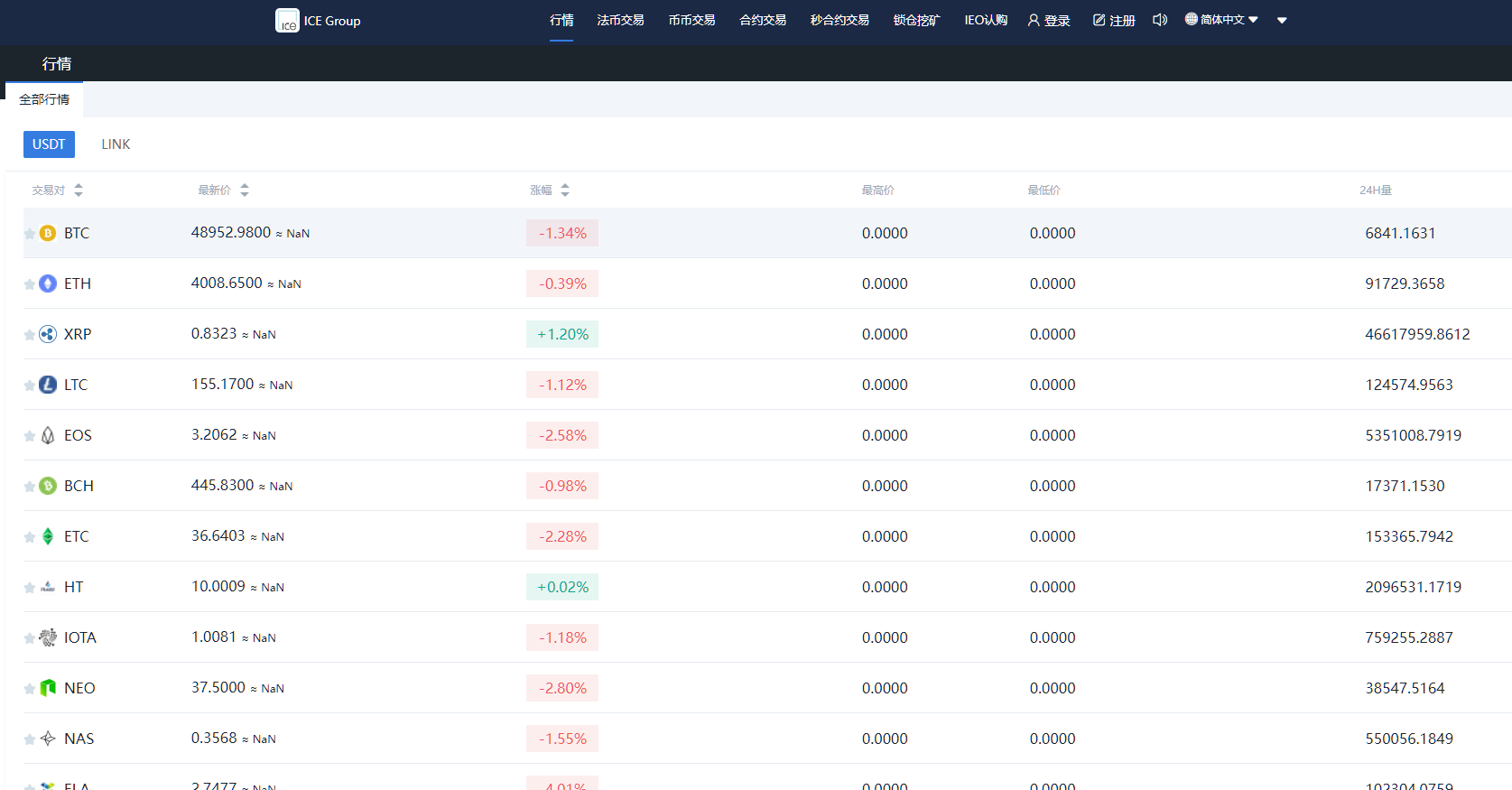Open IEO认购 in top navigation
Image resolution: width=1512 pixels, height=790 pixels.
tap(986, 20)
